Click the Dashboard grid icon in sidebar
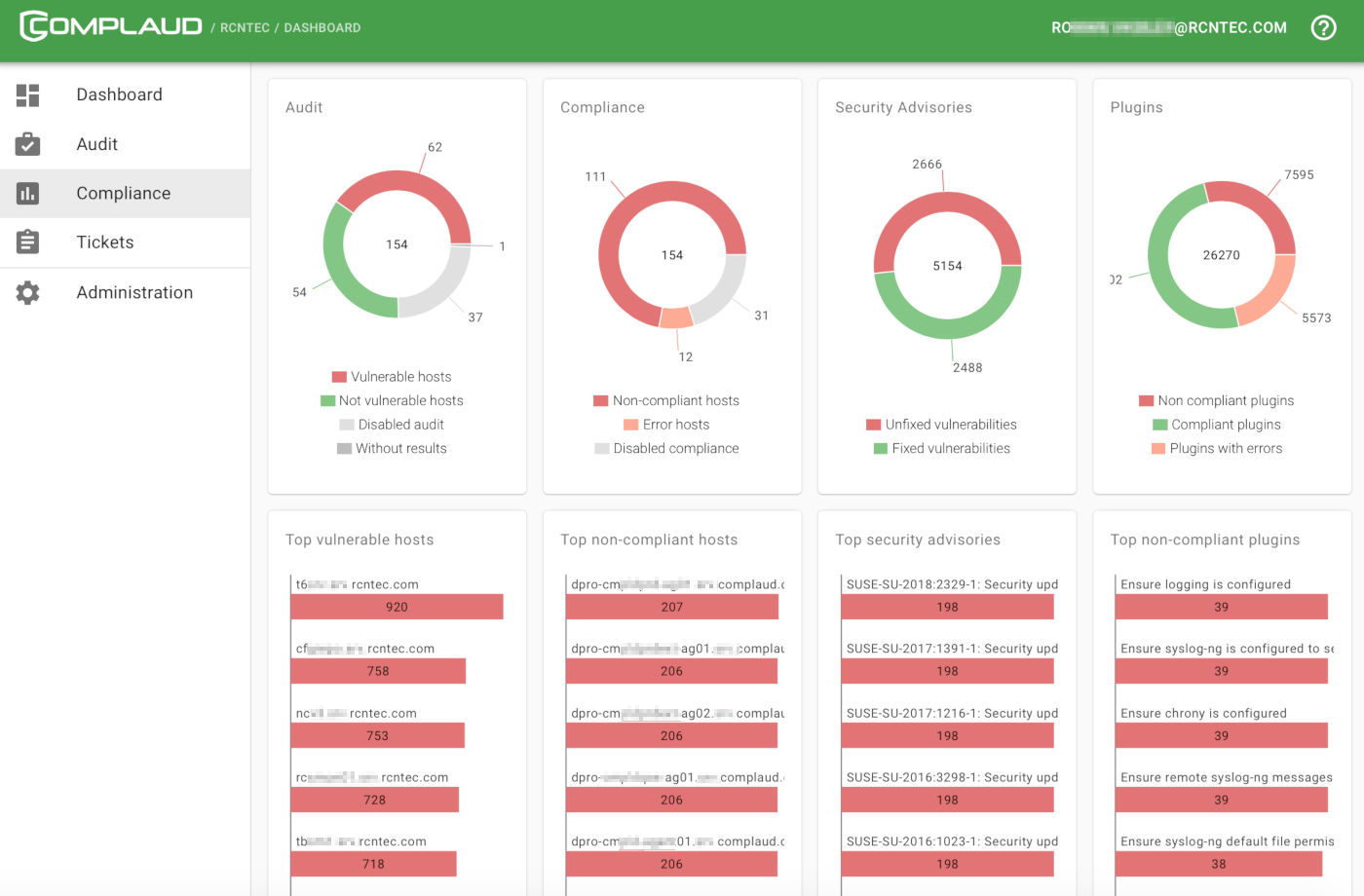The image size is (1364, 896). point(28,94)
